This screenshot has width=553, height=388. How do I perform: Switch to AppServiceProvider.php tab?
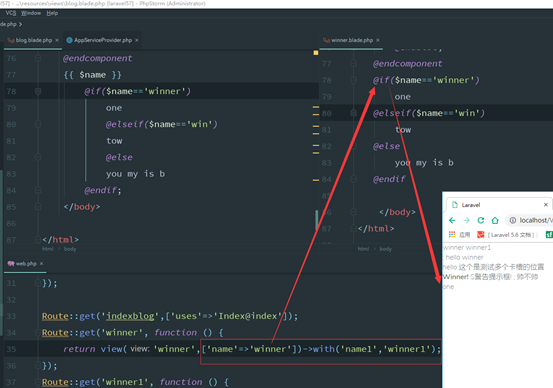103,40
